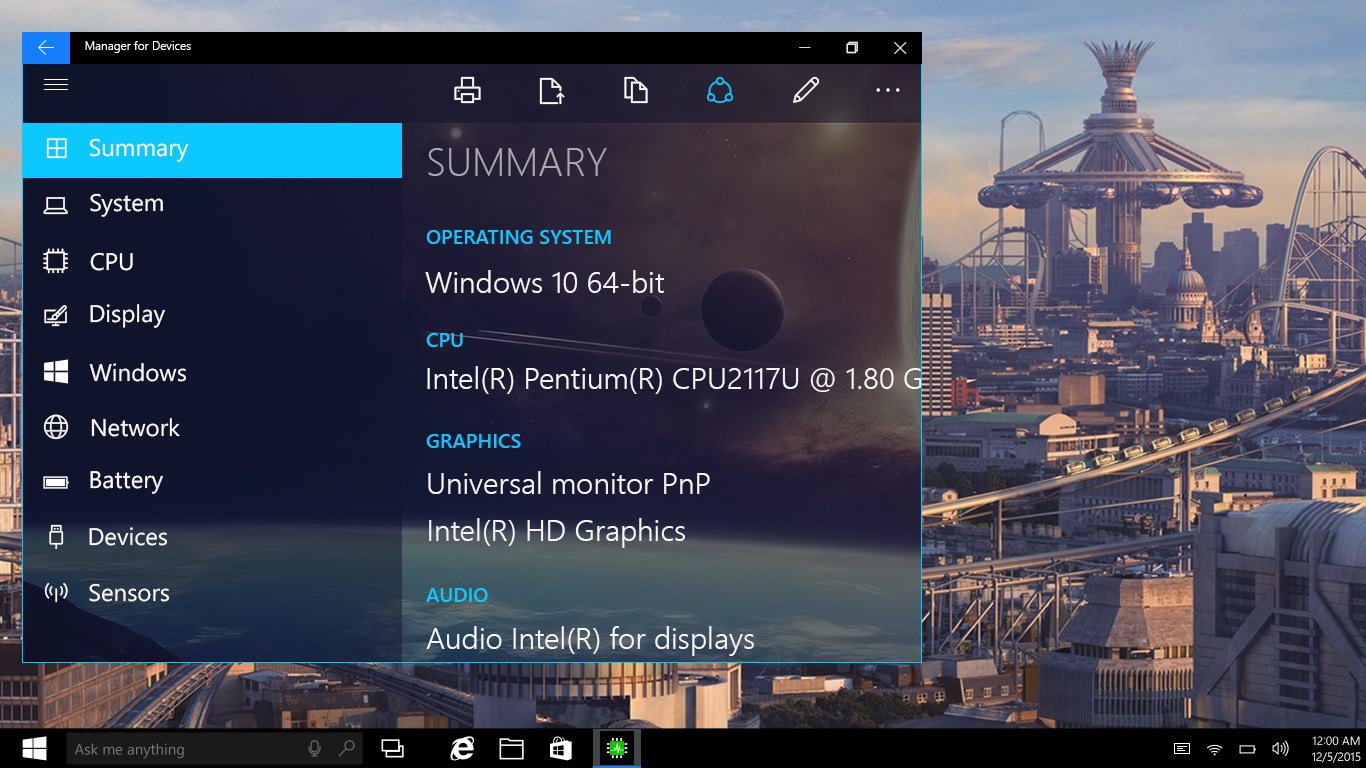Viewport: 1366px width, 768px height.
Task: Click the "OPERATING SYSTEM" label
Action: point(518,238)
